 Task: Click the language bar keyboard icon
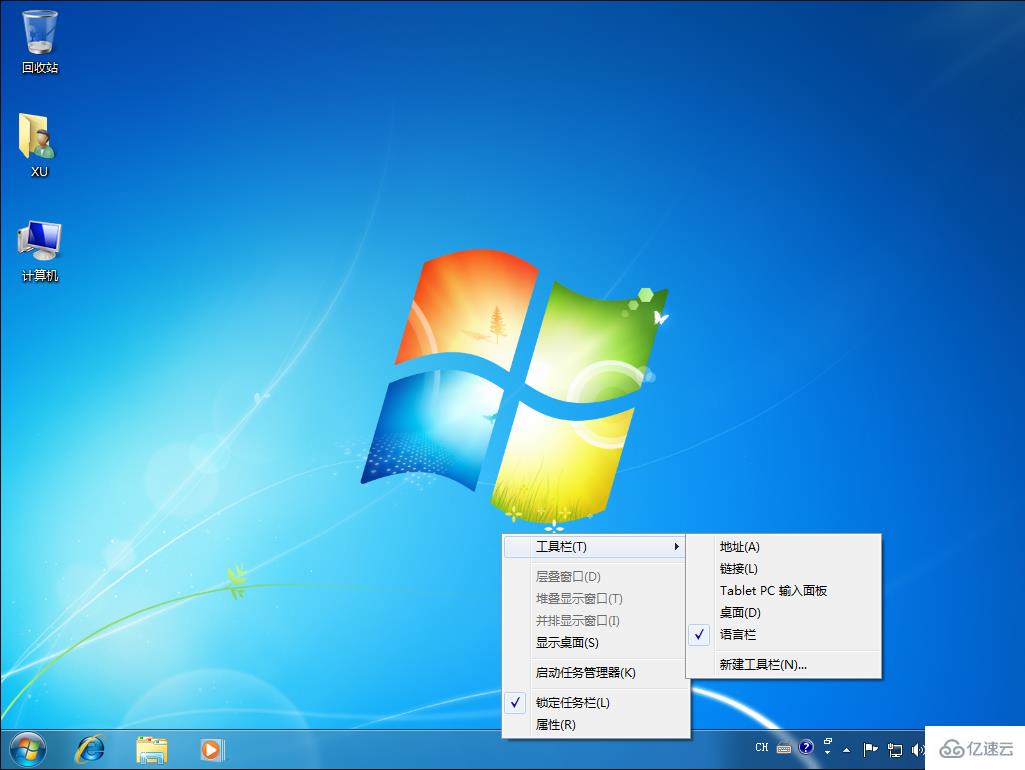coord(784,748)
